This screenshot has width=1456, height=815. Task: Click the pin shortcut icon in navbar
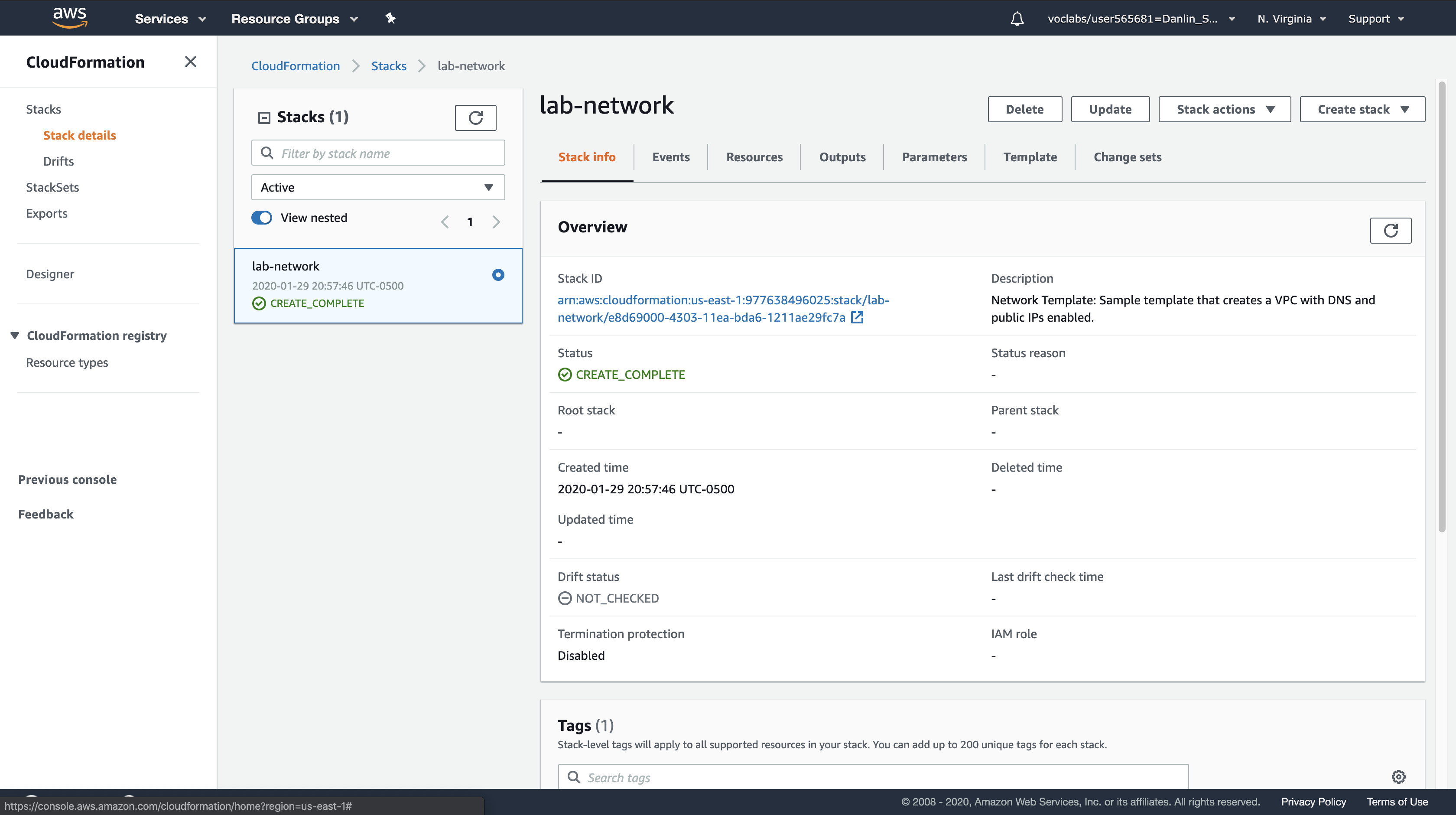390,18
